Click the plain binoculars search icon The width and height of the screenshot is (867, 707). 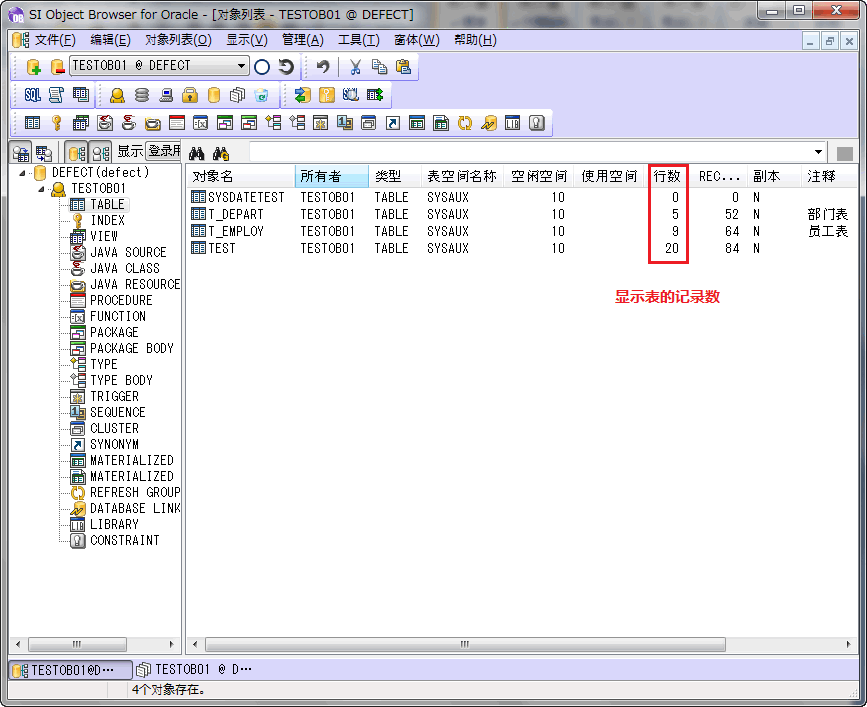point(196,153)
